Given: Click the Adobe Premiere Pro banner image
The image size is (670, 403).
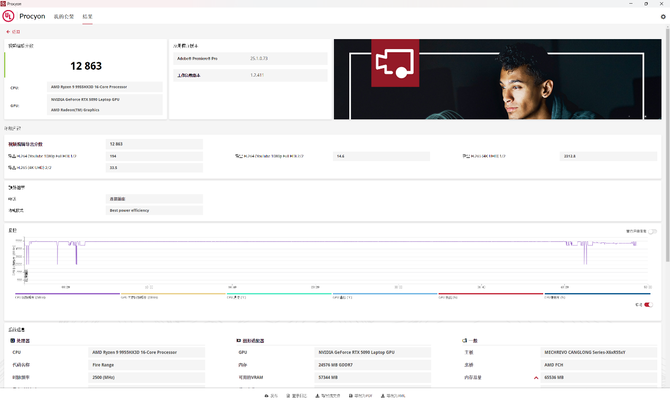Looking at the screenshot, I should (x=496, y=79).
